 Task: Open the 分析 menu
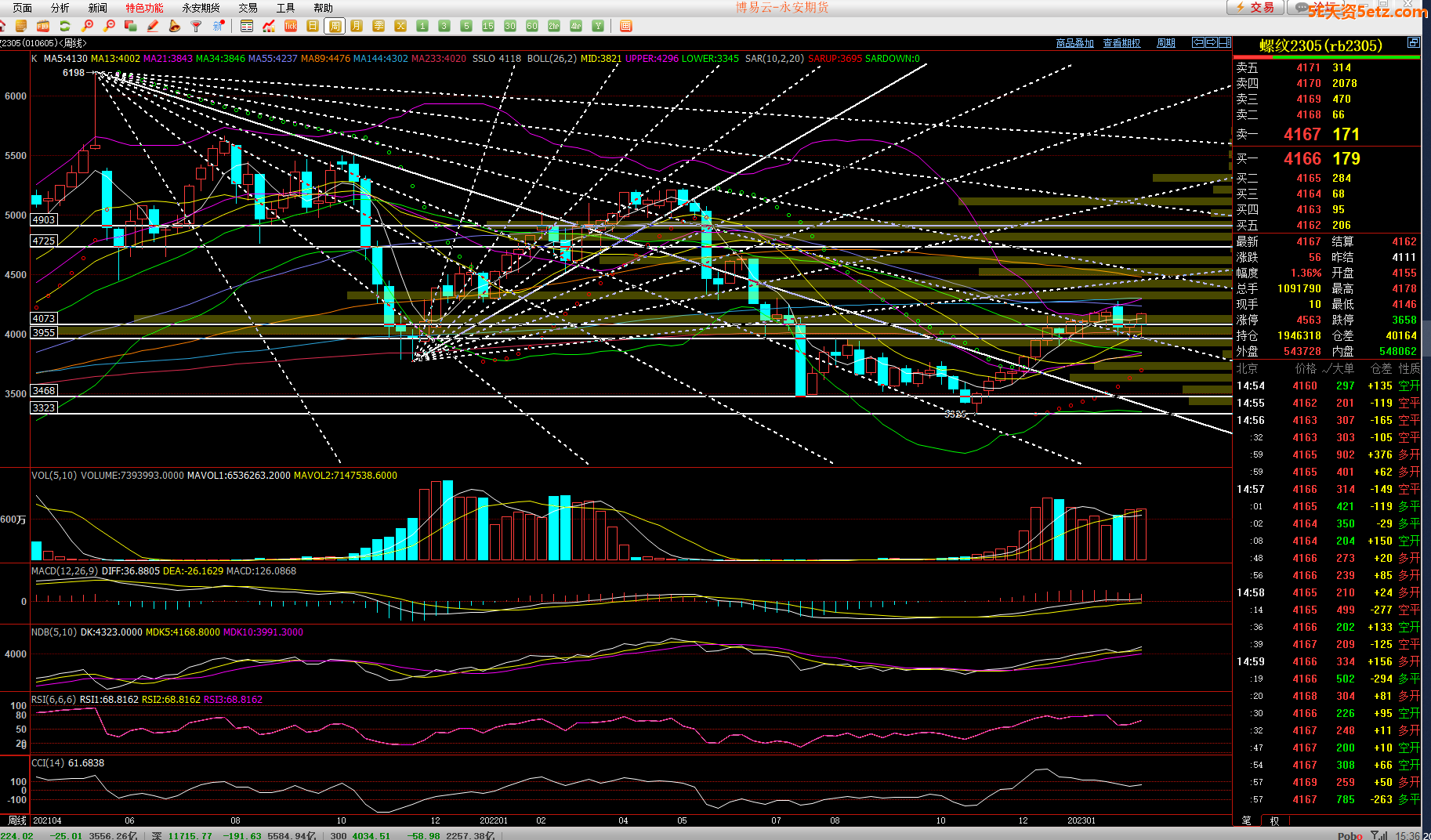(60, 8)
